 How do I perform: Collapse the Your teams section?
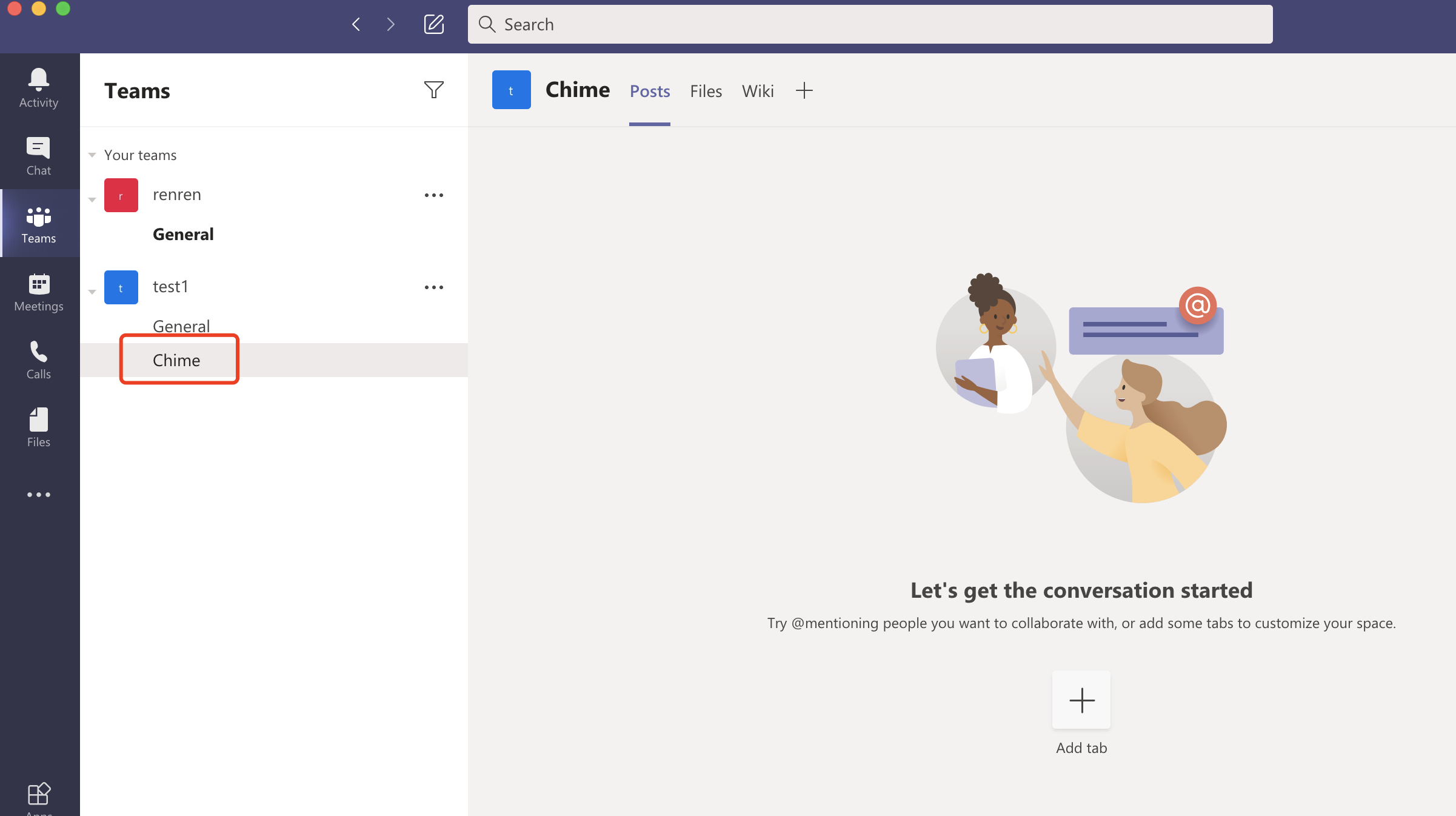92,155
